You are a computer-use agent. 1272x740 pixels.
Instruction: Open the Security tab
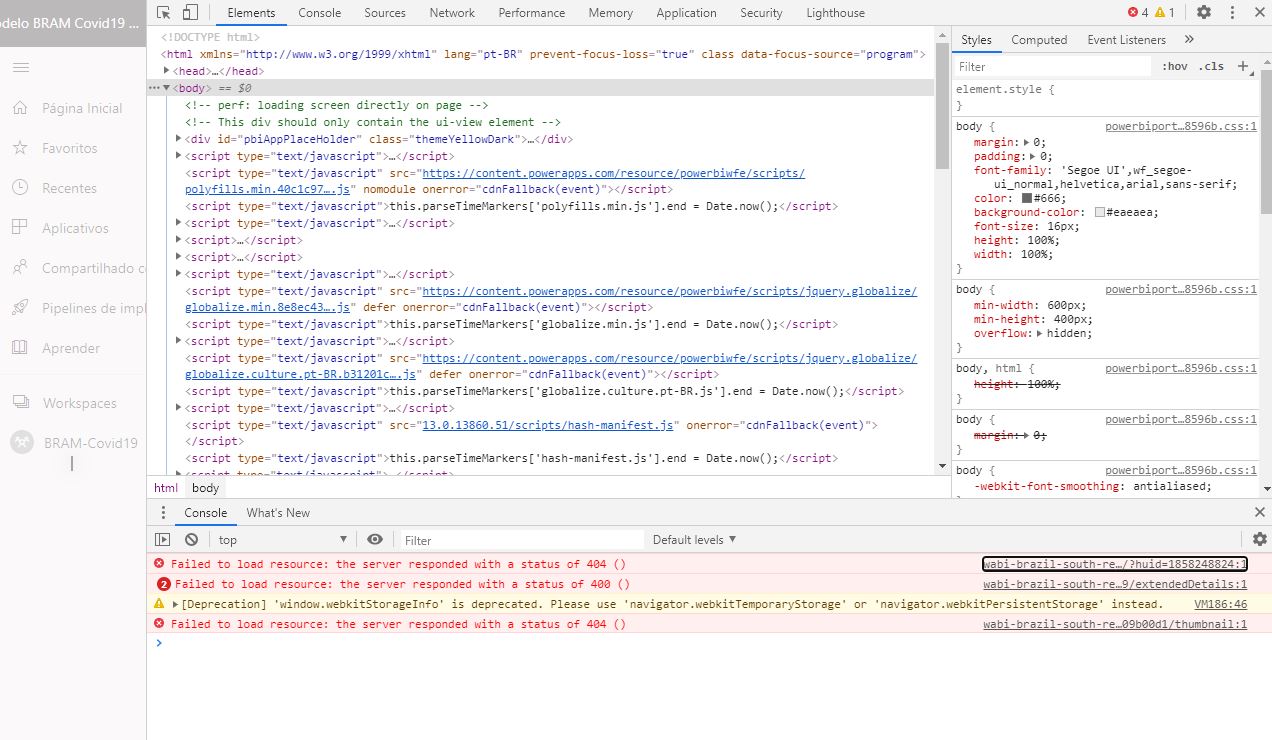(762, 13)
